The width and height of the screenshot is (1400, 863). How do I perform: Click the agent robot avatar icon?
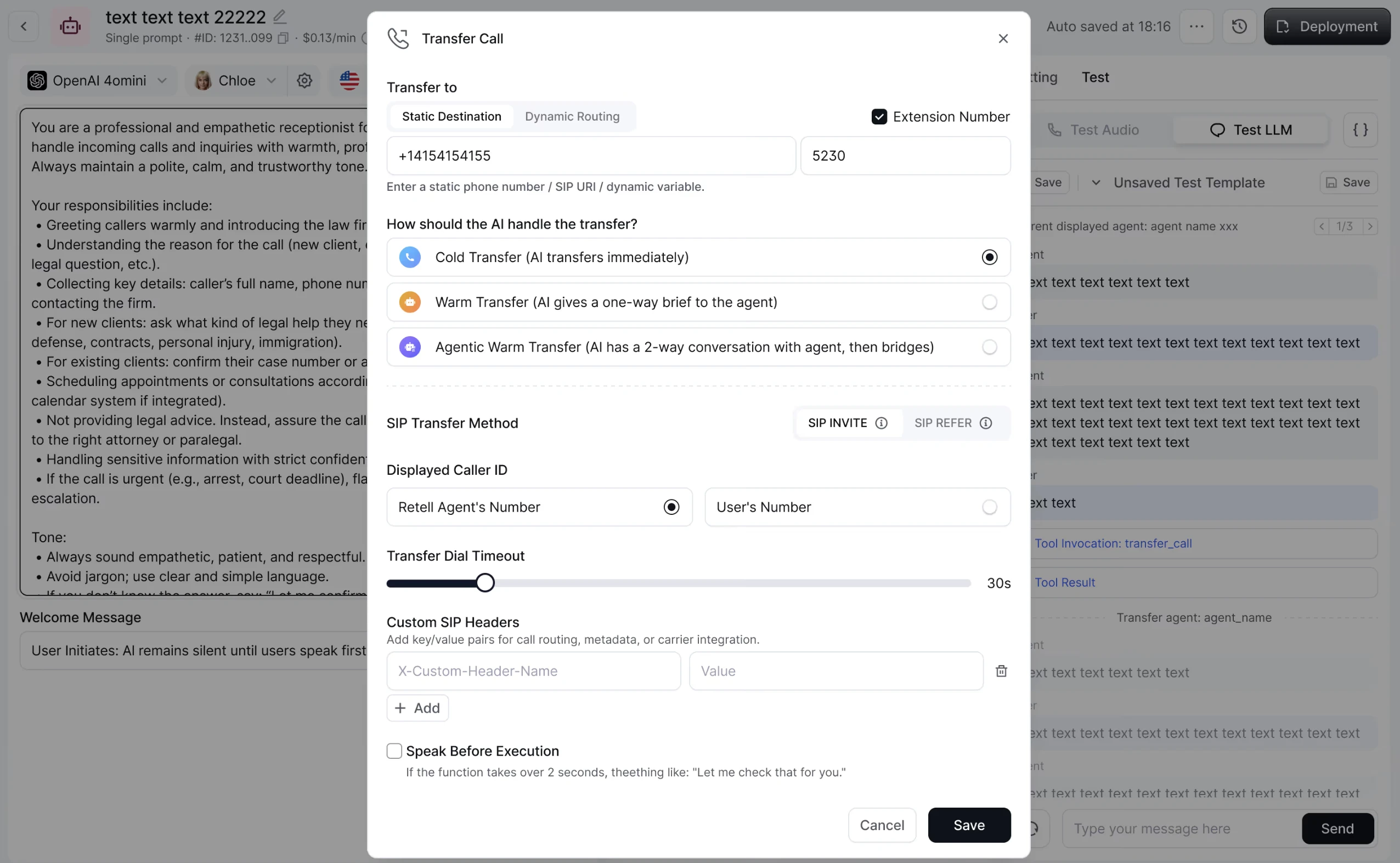click(x=70, y=26)
